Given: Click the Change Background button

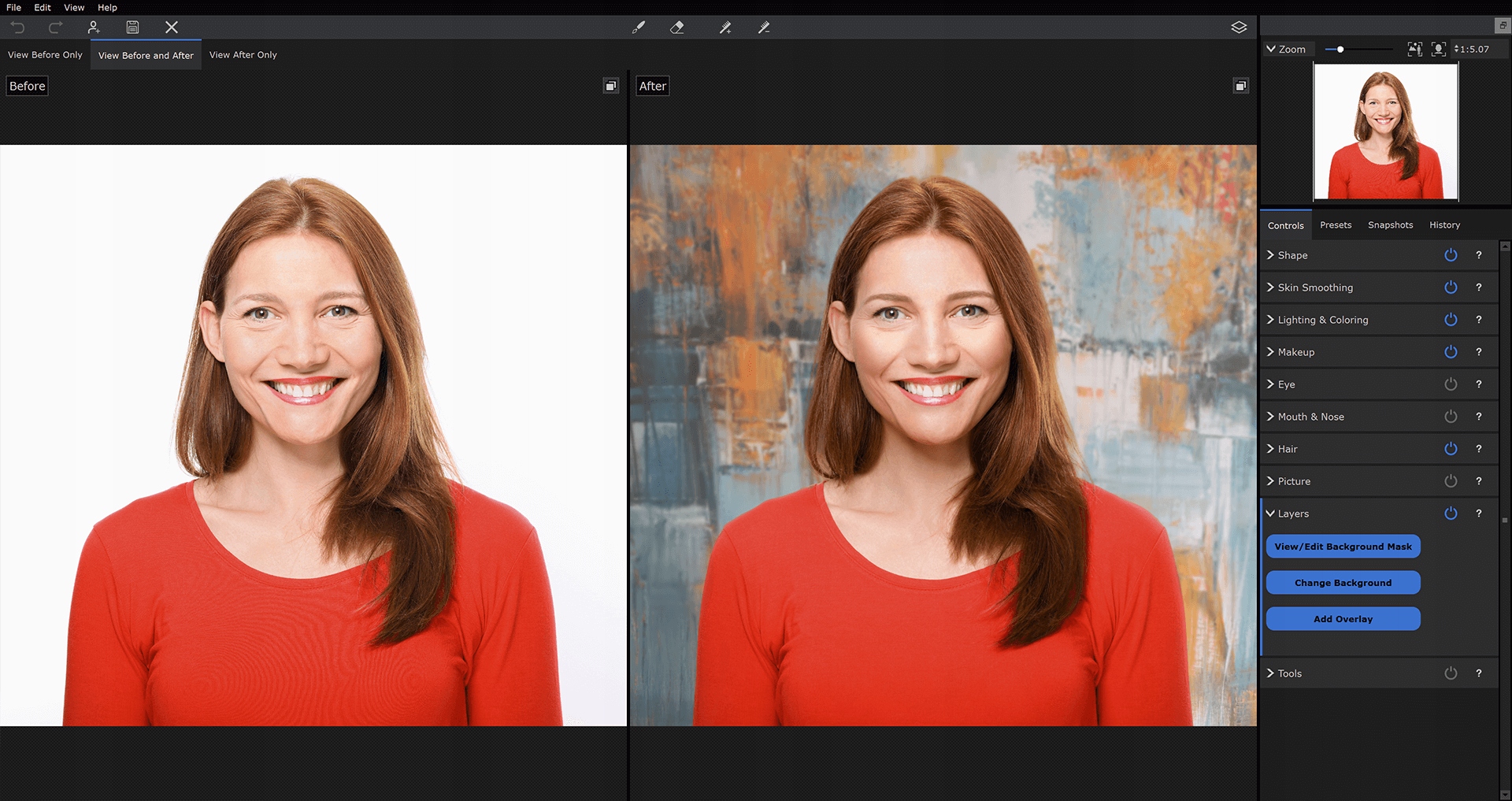Looking at the screenshot, I should 1343,583.
